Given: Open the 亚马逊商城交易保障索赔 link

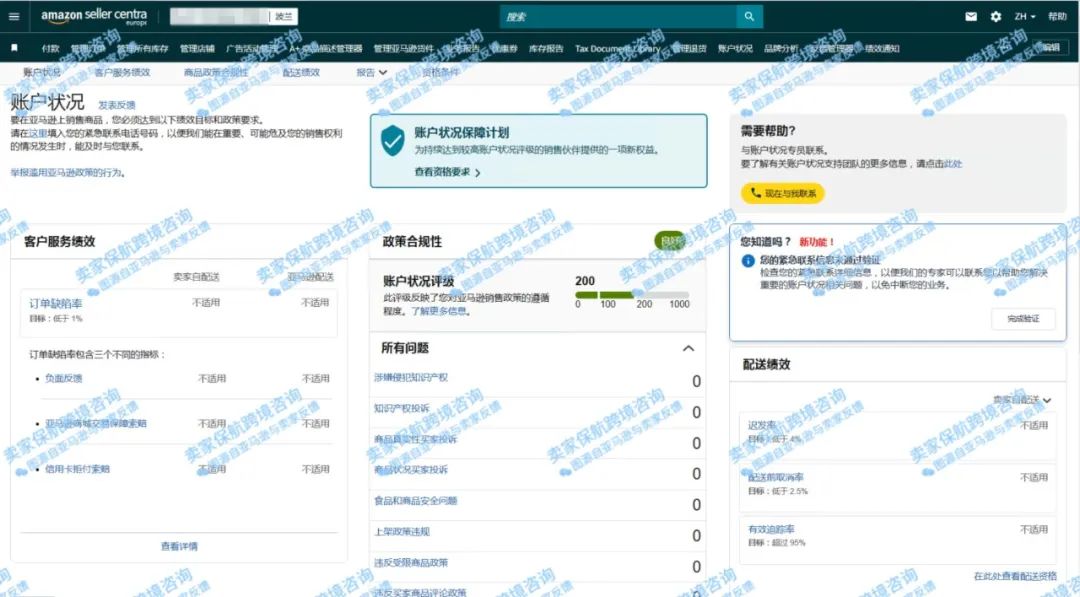Looking at the screenshot, I should pyautogui.click(x=96, y=423).
